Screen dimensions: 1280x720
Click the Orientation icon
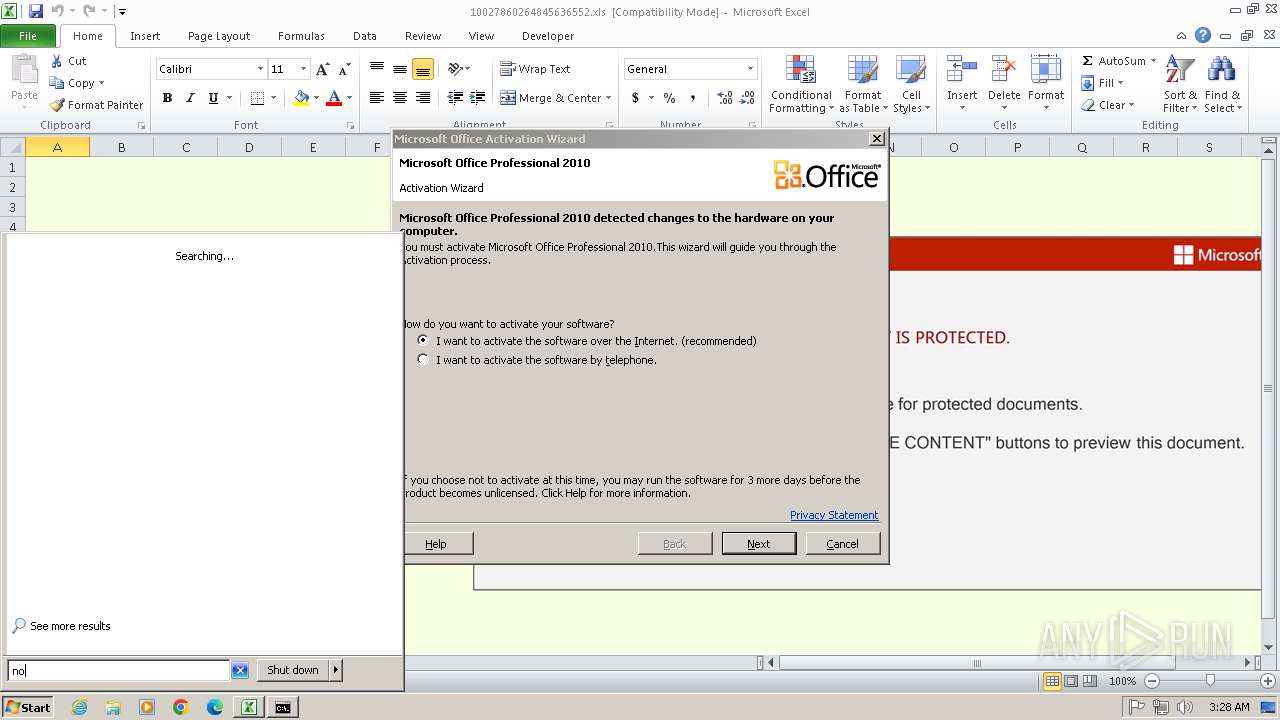click(x=455, y=69)
